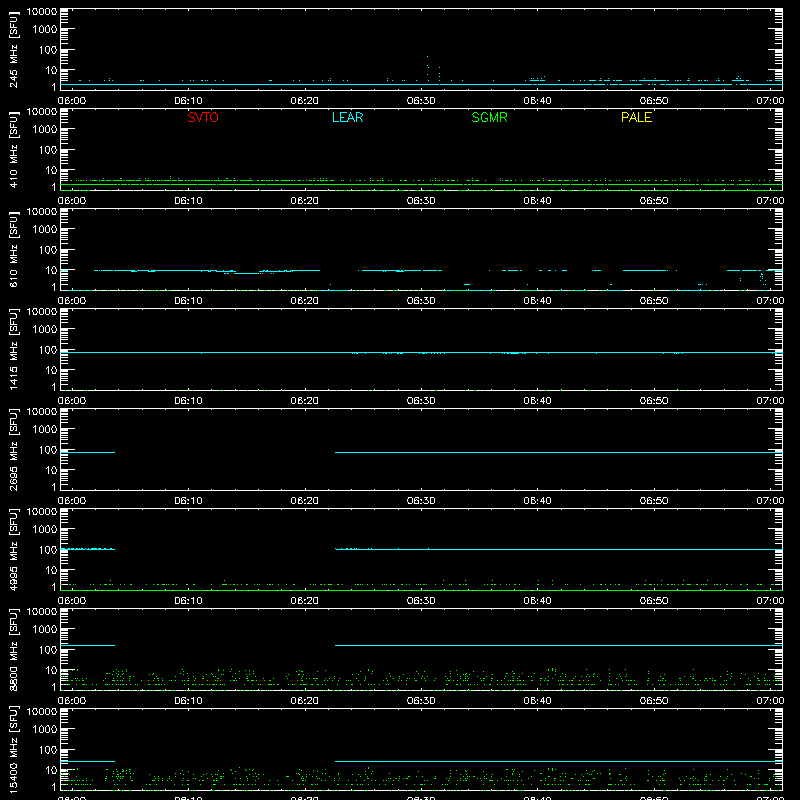800x800 pixels.
Task: Click the green SGMR station label
Action: pyautogui.click(x=489, y=117)
